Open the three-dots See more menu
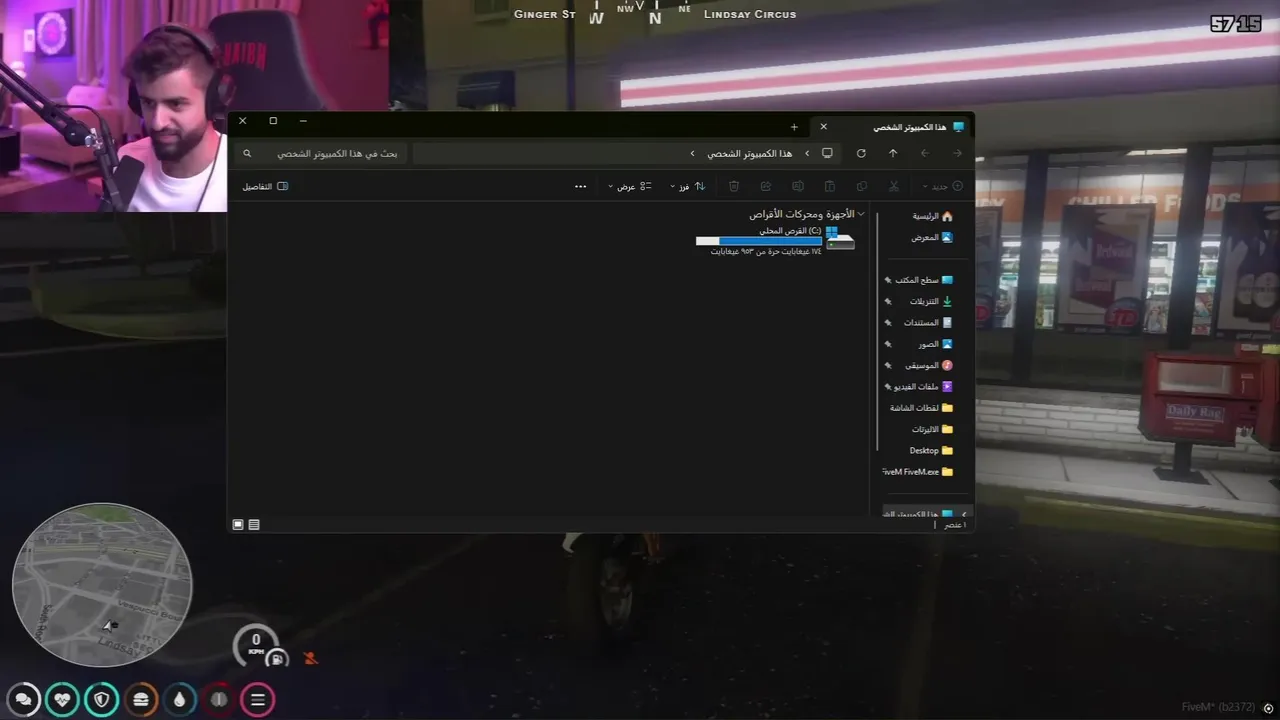This screenshot has width=1280, height=720. click(580, 186)
